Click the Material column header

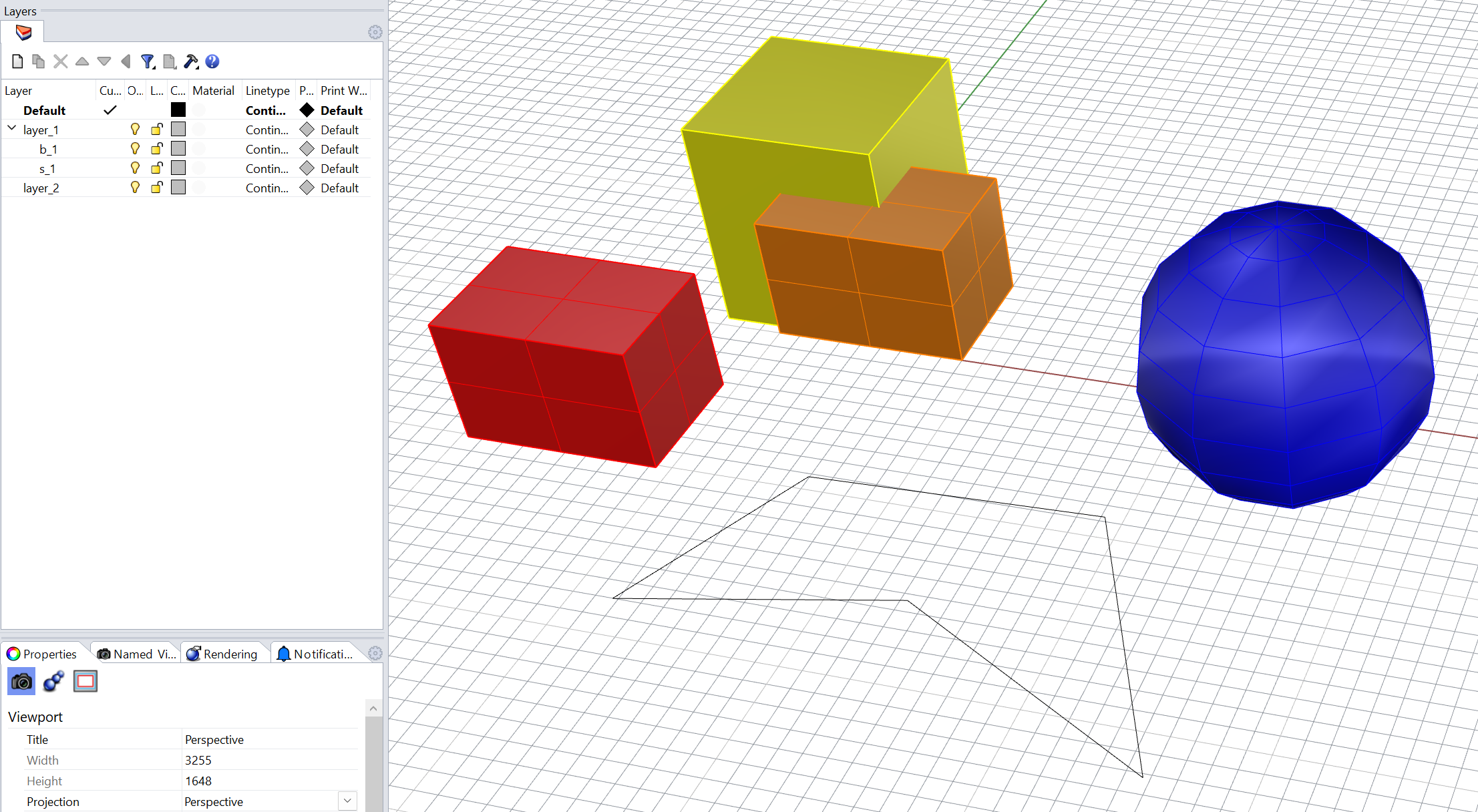point(214,90)
